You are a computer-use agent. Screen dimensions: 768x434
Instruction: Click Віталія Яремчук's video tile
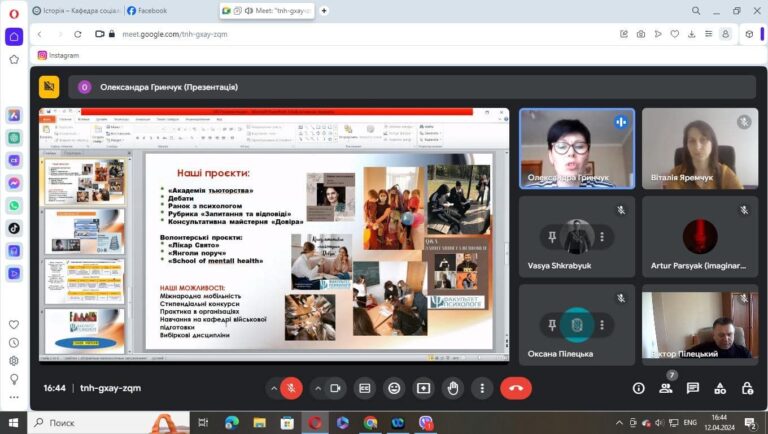(x=700, y=148)
